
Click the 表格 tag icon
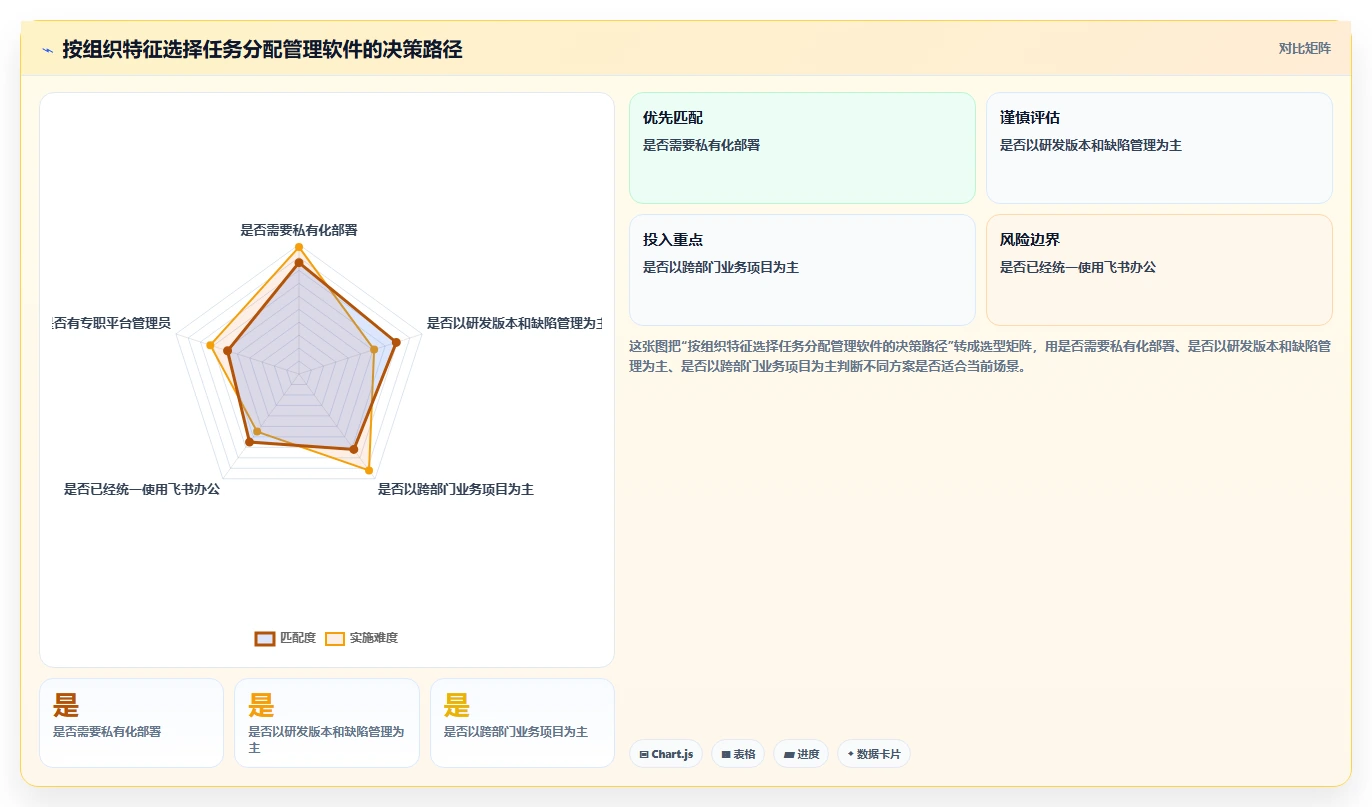click(x=726, y=754)
